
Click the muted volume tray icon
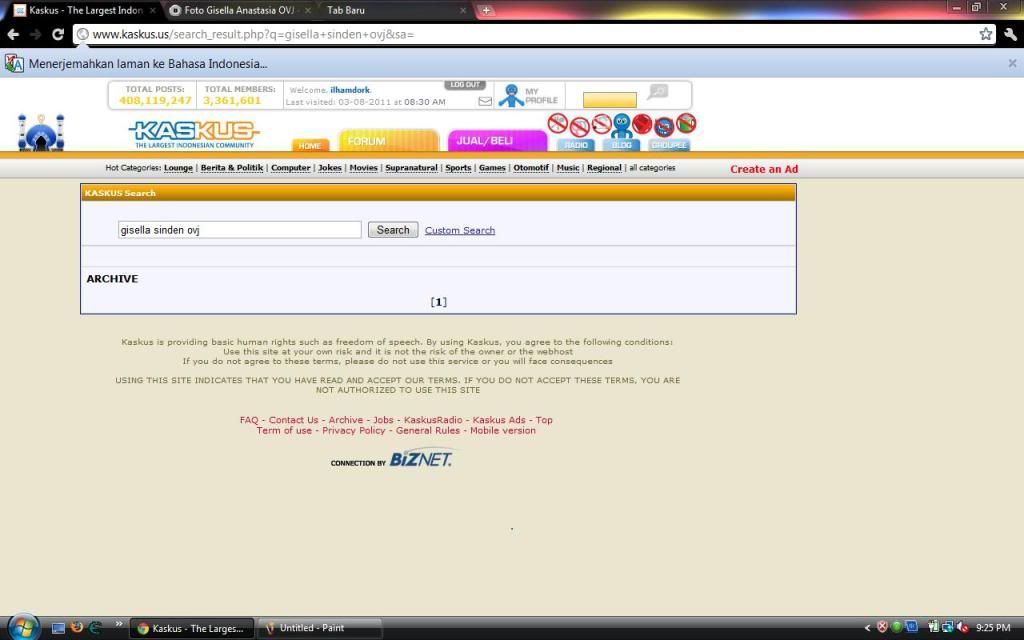[x=962, y=628]
